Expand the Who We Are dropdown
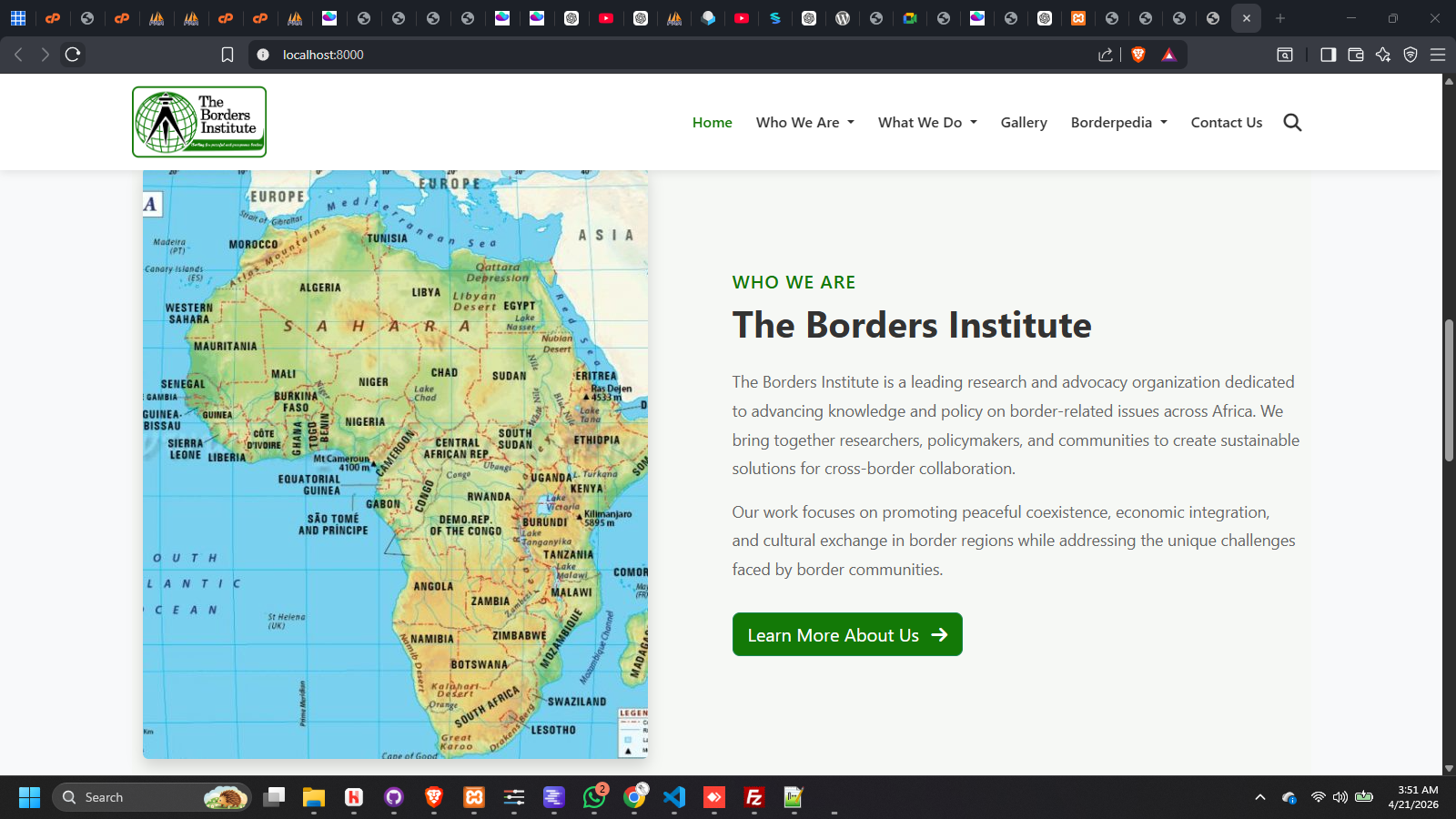1456x819 pixels. coord(804,122)
